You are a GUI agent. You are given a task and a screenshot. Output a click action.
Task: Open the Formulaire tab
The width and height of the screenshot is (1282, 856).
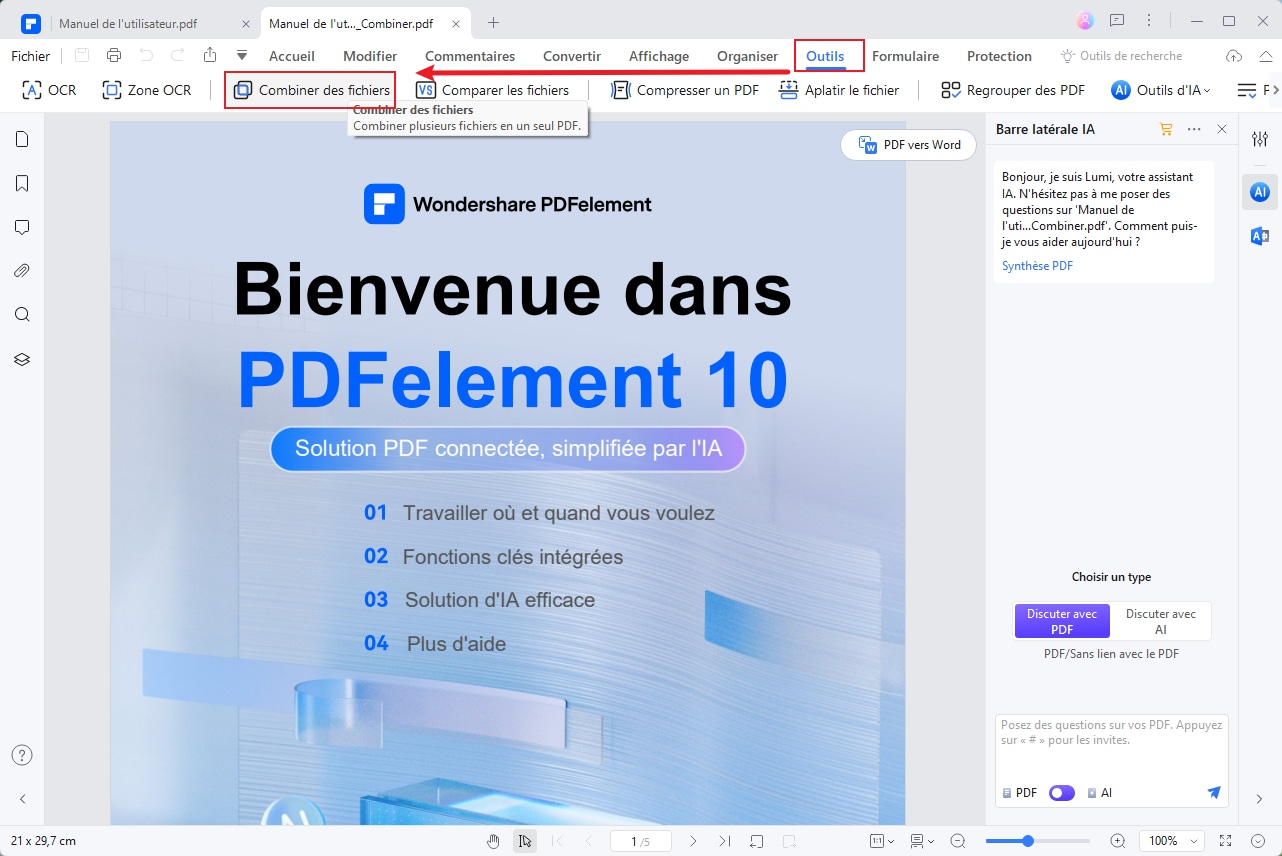(x=905, y=56)
